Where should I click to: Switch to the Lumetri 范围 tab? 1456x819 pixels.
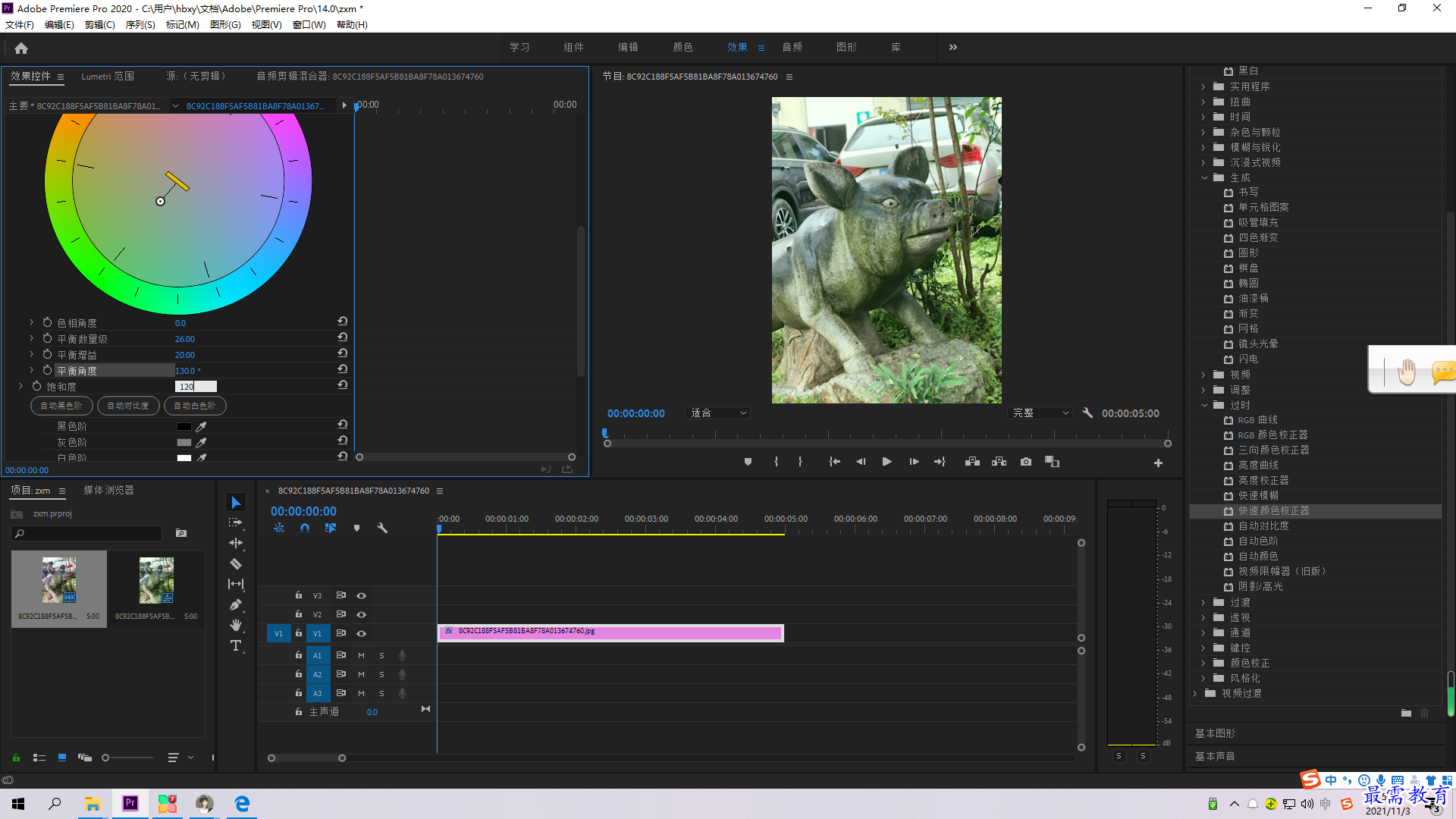tap(108, 77)
